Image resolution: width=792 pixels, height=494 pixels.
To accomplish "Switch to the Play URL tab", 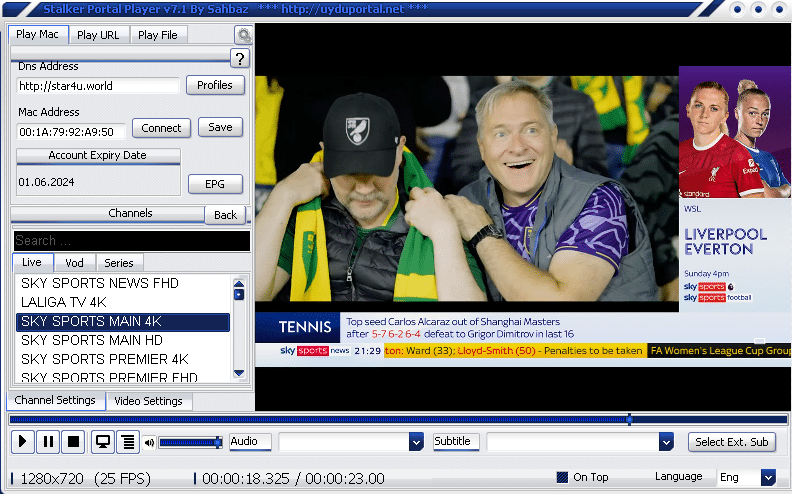I will tap(98, 35).
